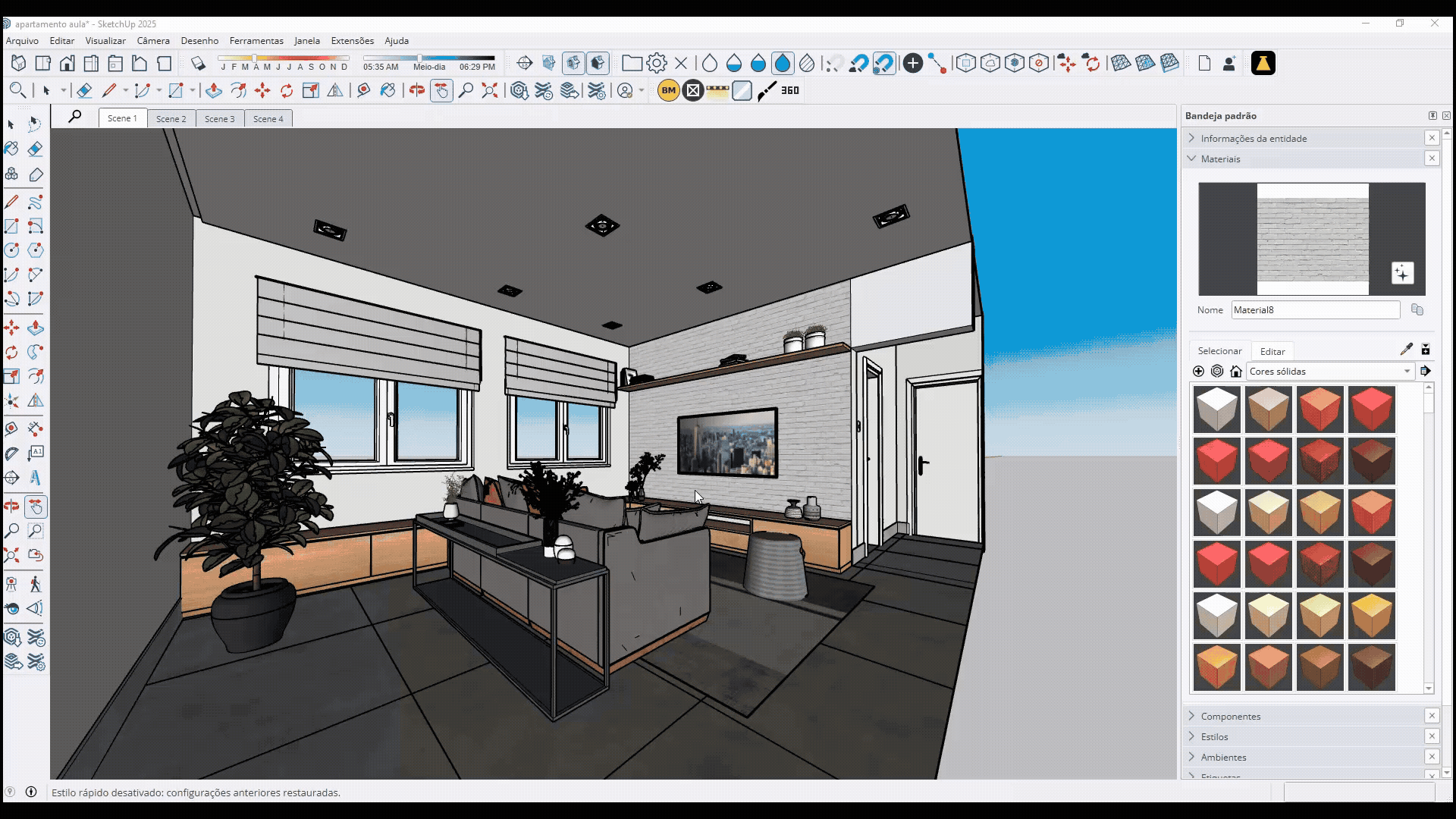The height and width of the screenshot is (819, 1456).
Task: Toggle the highlighted blue magnet extension button
Action: click(884, 64)
